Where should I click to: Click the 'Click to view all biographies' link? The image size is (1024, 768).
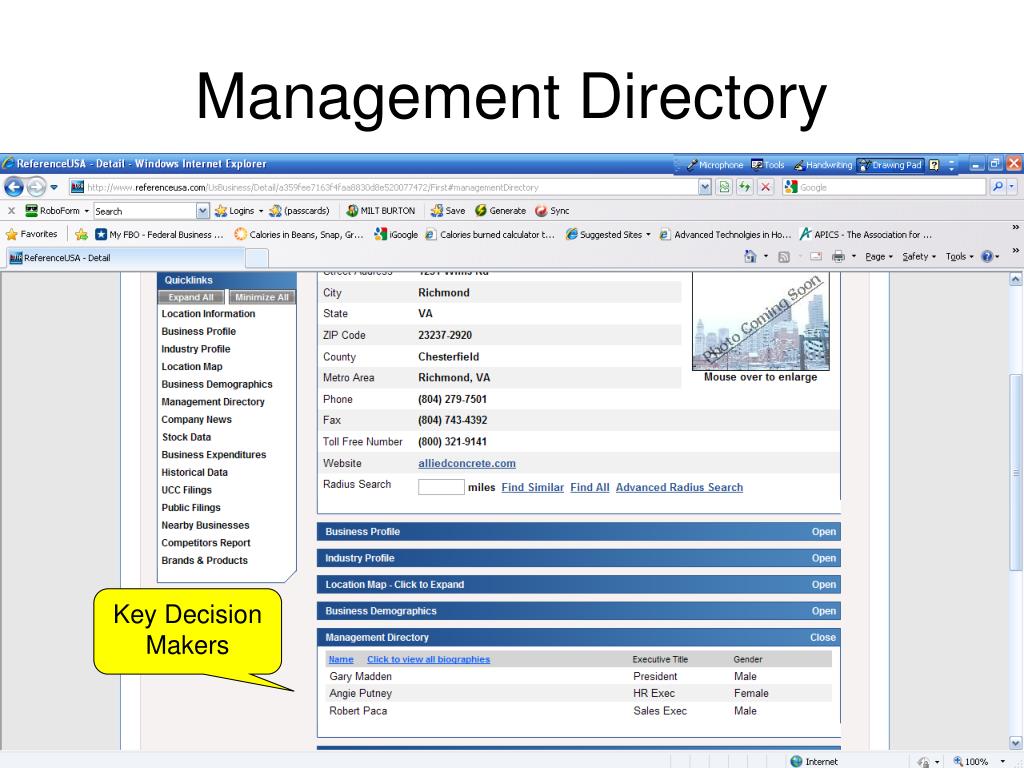(x=428, y=660)
